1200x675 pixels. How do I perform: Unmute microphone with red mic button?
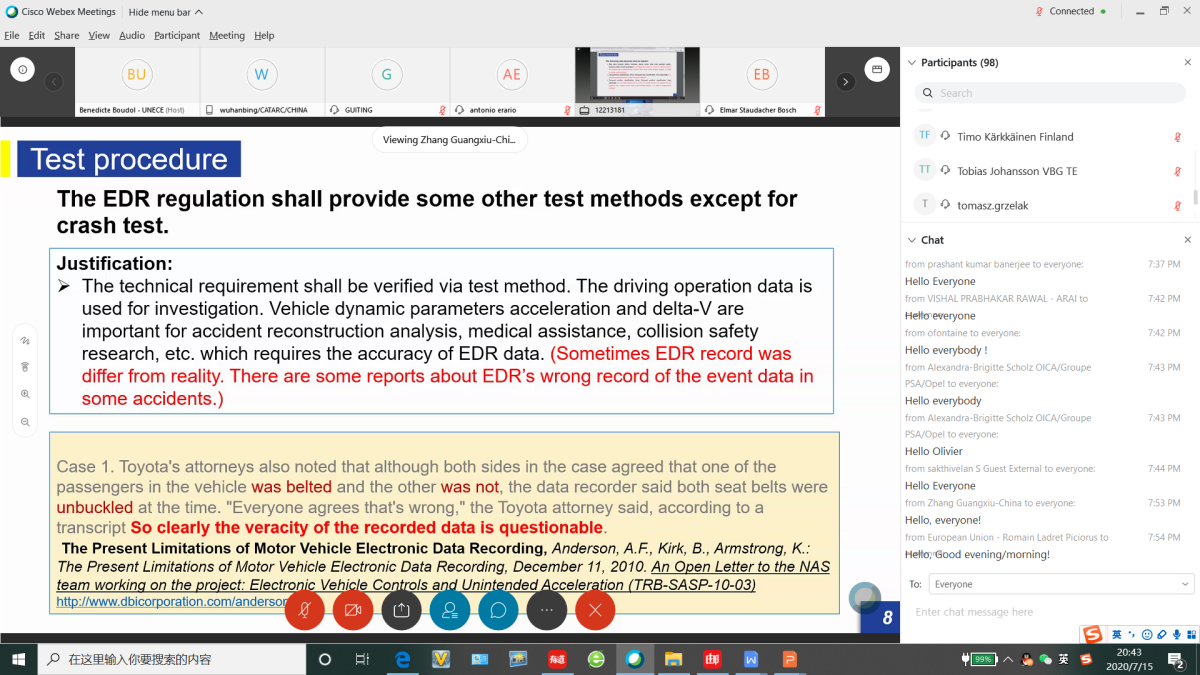304,610
